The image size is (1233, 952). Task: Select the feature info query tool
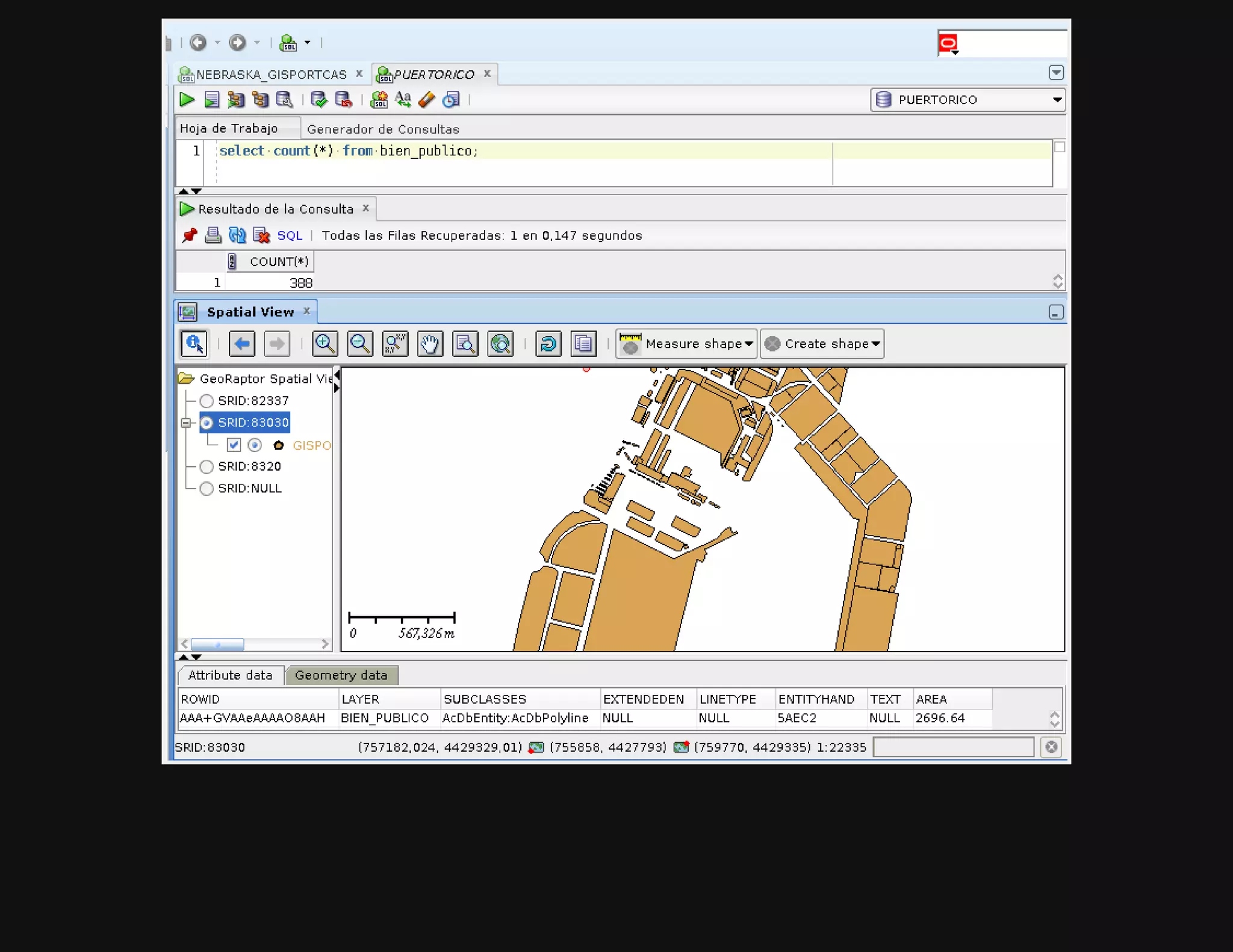pos(194,344)
